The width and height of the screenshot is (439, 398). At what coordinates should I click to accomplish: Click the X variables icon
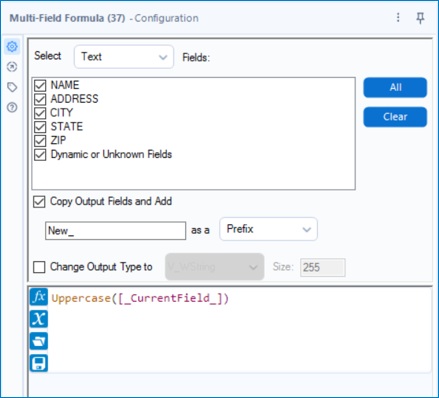[x=39, y=319]
